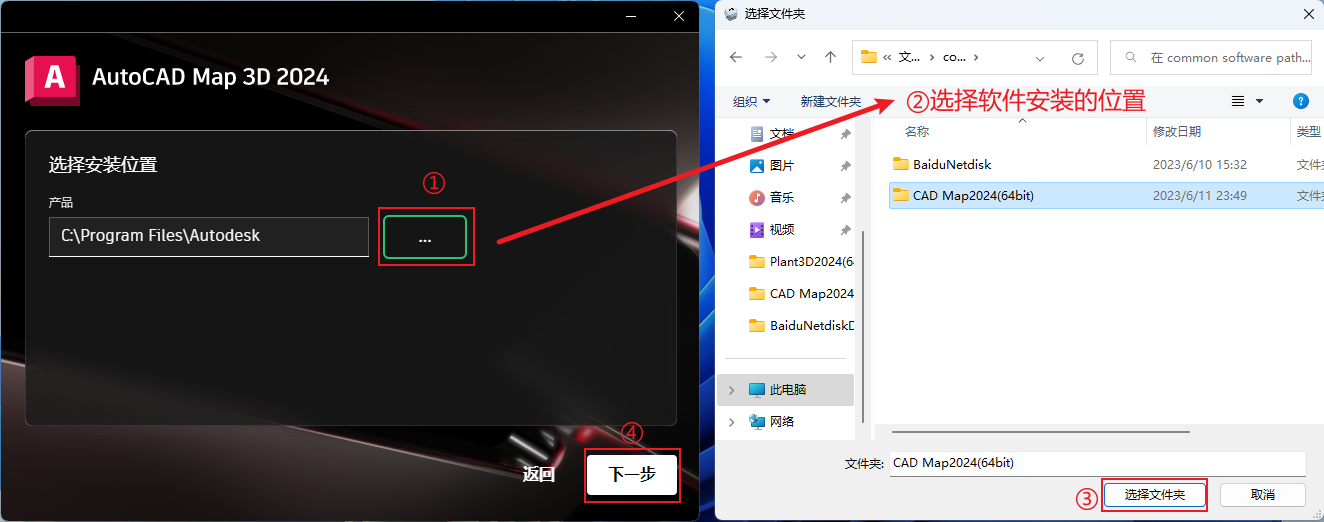Viewport: 1324px width, 522px height.
Task: Sort by the 名称 column header
Action: 917,131
